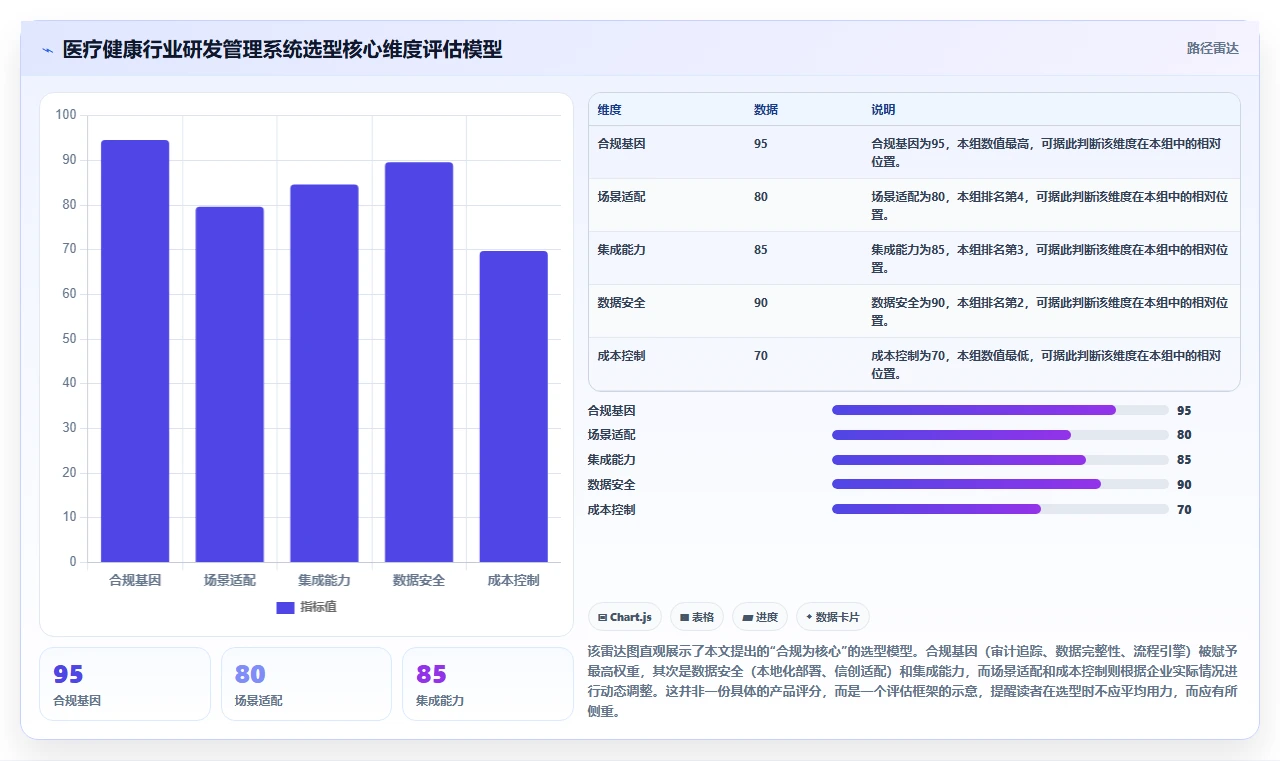Click the 成本控制 progress bar showing 70
Image resolution: width=1280 pixels, height=761 pixels.
point(1000,510)
